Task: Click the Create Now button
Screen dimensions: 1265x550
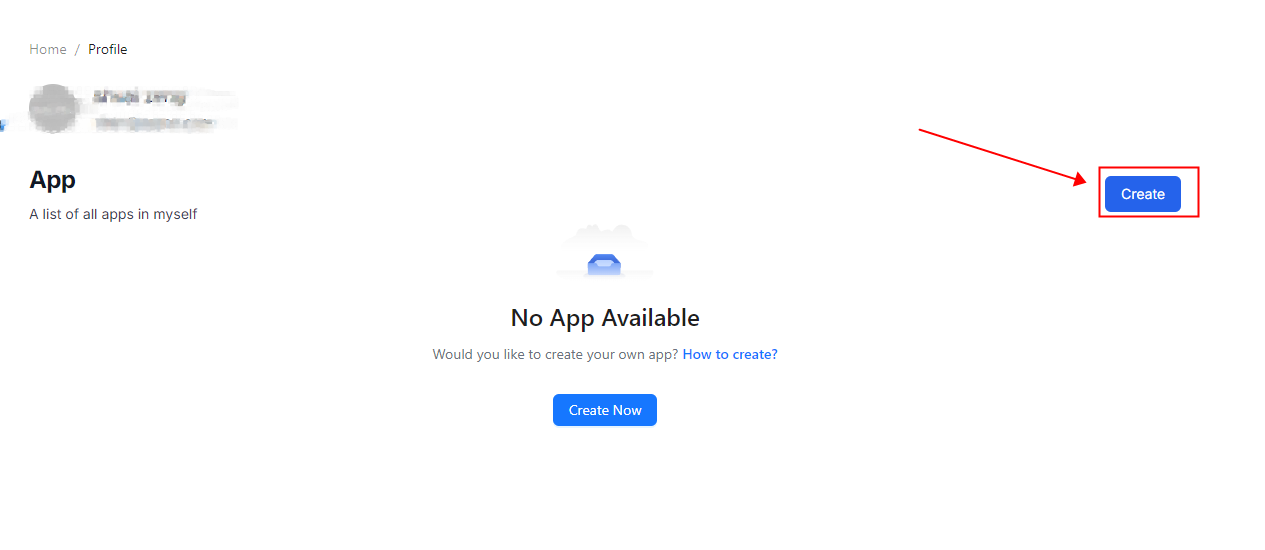Action: tap(605, 410)
